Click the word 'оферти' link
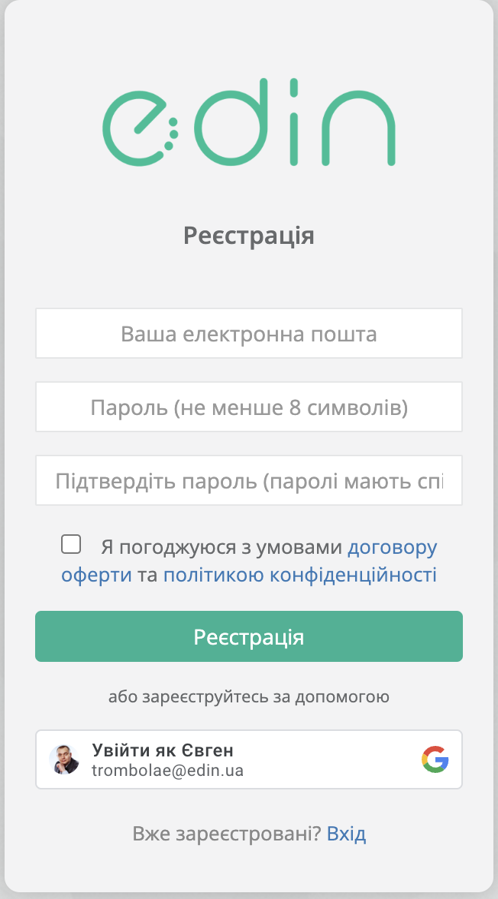 point(96,574)
